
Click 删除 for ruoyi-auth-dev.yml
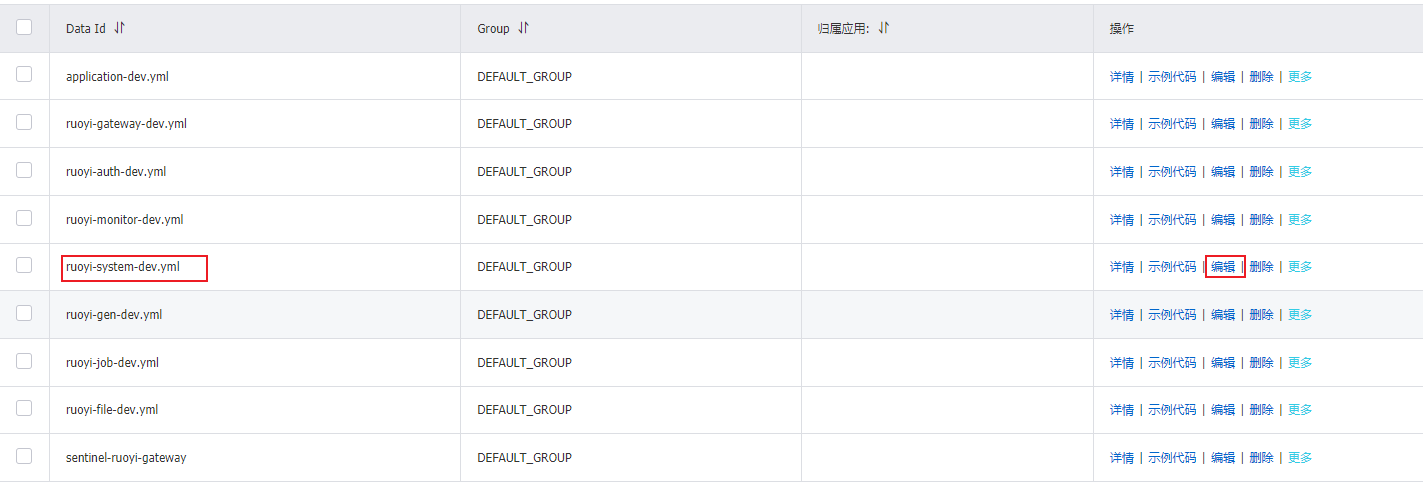(1262, 172)
